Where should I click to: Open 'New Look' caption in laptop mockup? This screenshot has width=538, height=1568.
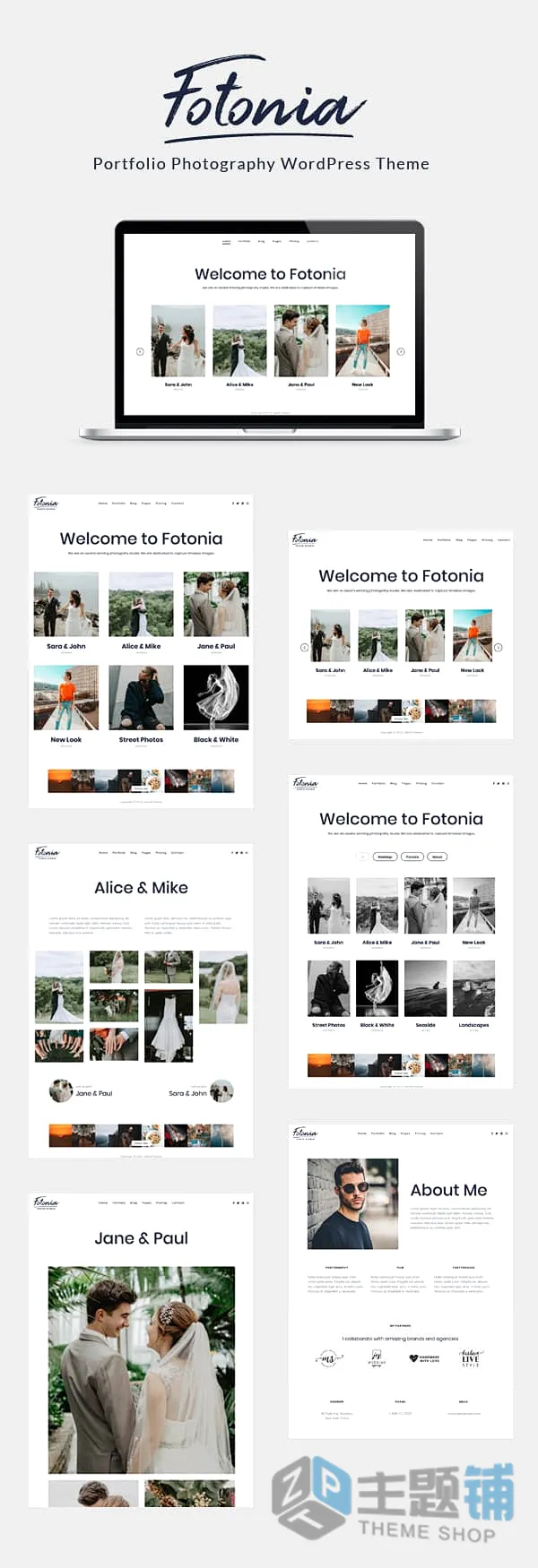tap(362, 384)
